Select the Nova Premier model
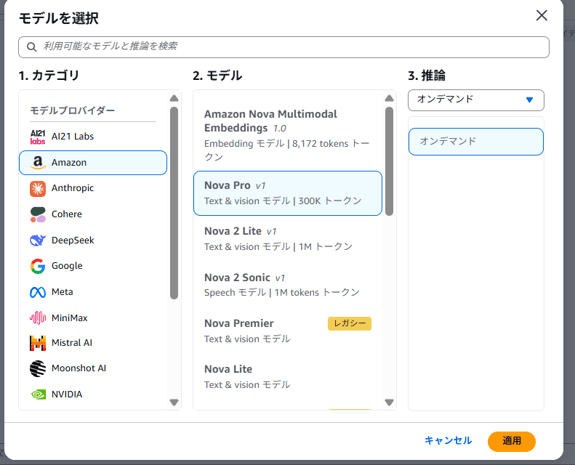This screenshot has width=575, height=465. click(x=288, y=331)
